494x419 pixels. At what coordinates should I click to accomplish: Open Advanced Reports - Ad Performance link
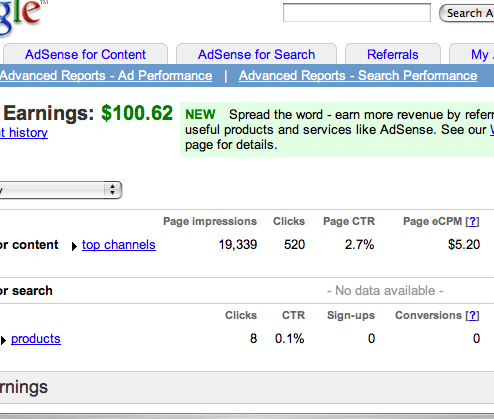point(106,76)
